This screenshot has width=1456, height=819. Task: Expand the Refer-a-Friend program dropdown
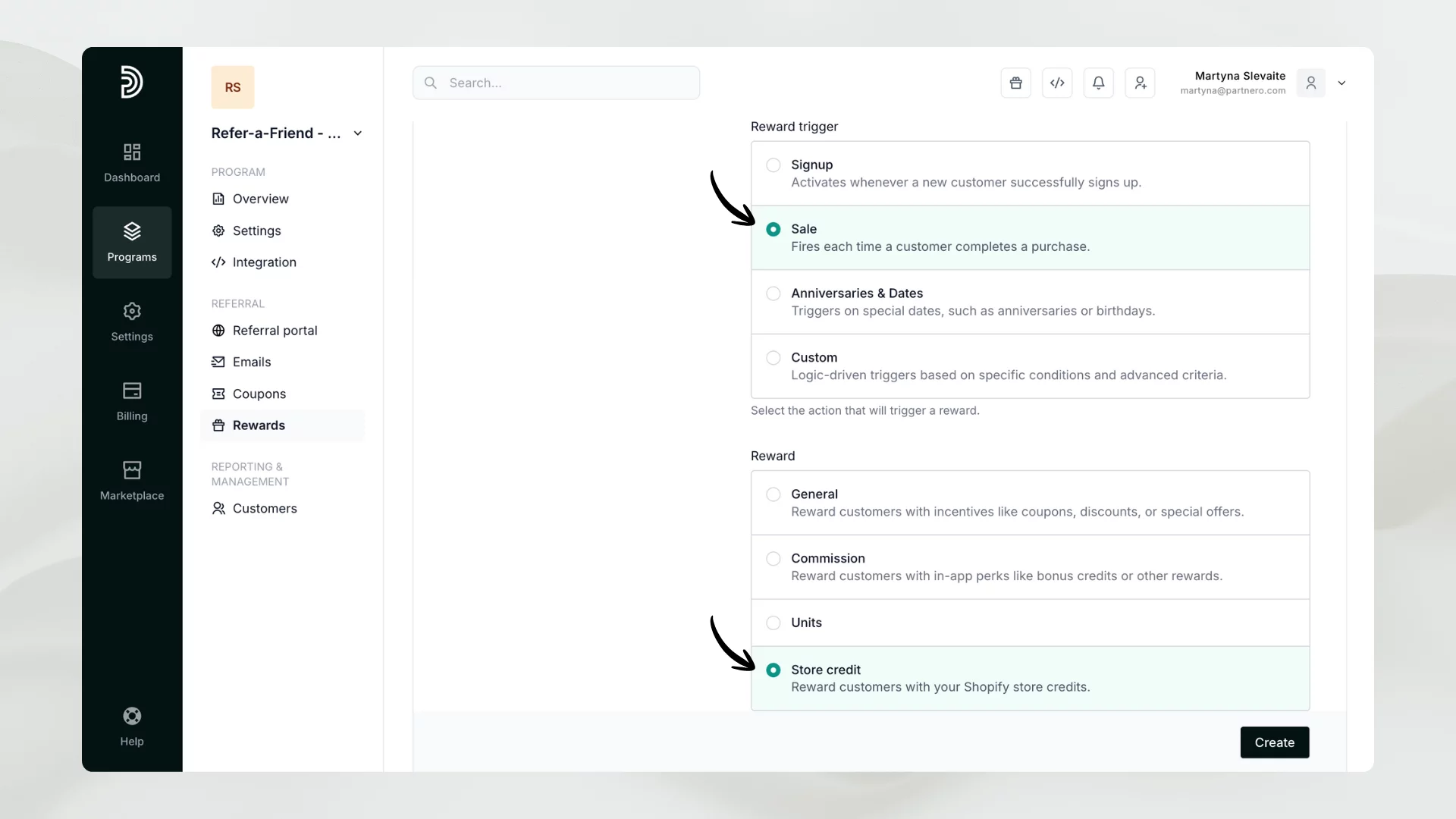(358, 133)
